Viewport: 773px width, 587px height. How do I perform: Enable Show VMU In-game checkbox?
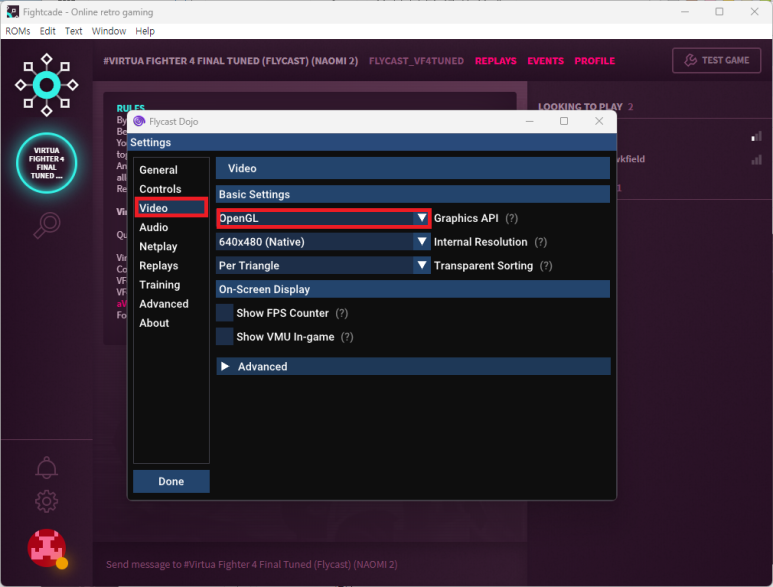[225, 337]
